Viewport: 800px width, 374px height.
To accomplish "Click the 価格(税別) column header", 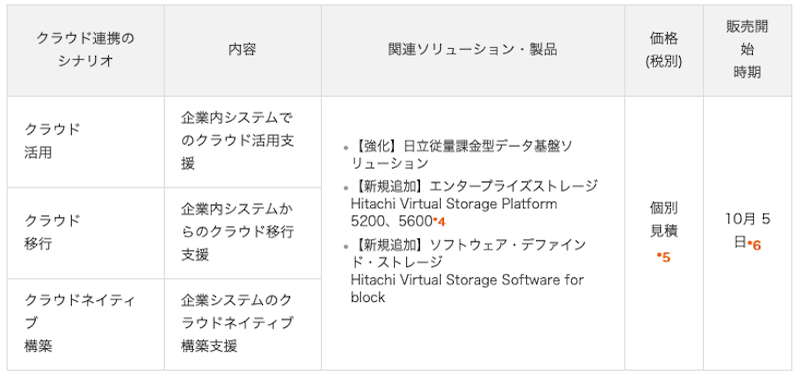I will (x=664, y=50).
